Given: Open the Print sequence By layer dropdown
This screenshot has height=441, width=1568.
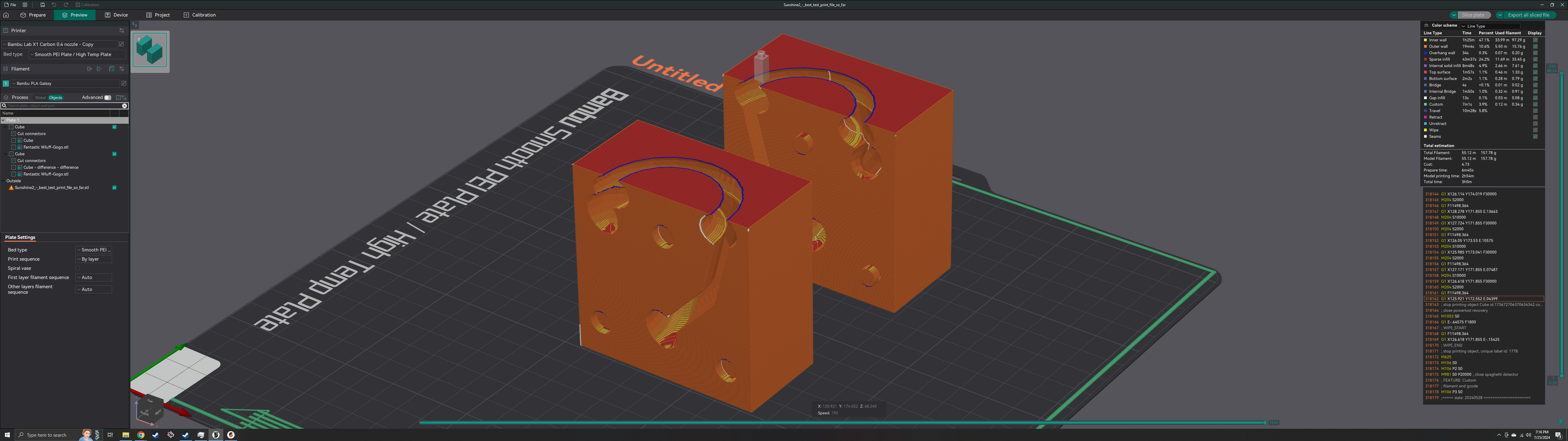Looking at the screenshot, I should (x=94, y=259).
